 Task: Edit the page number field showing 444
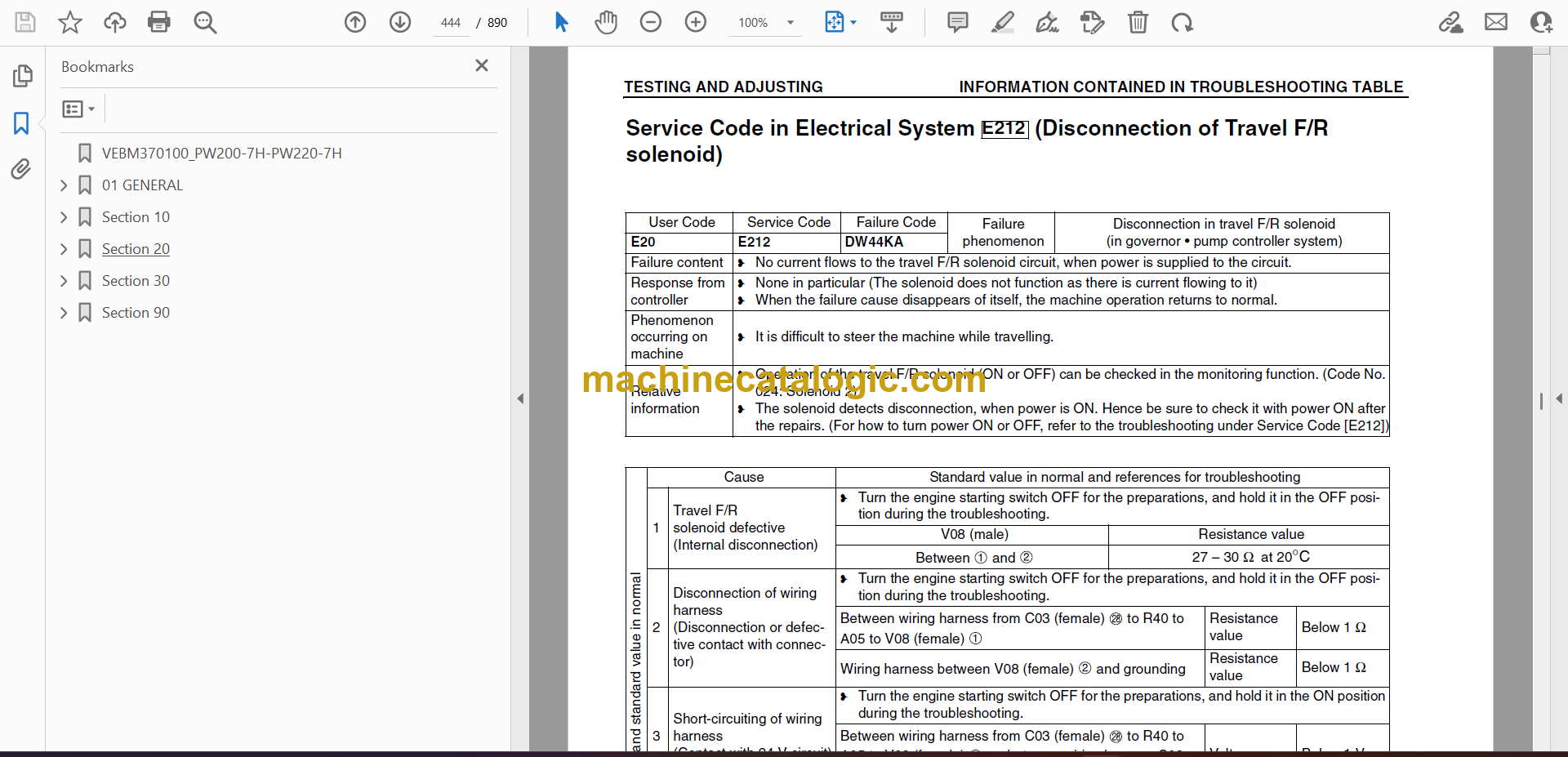click(451, 23)
